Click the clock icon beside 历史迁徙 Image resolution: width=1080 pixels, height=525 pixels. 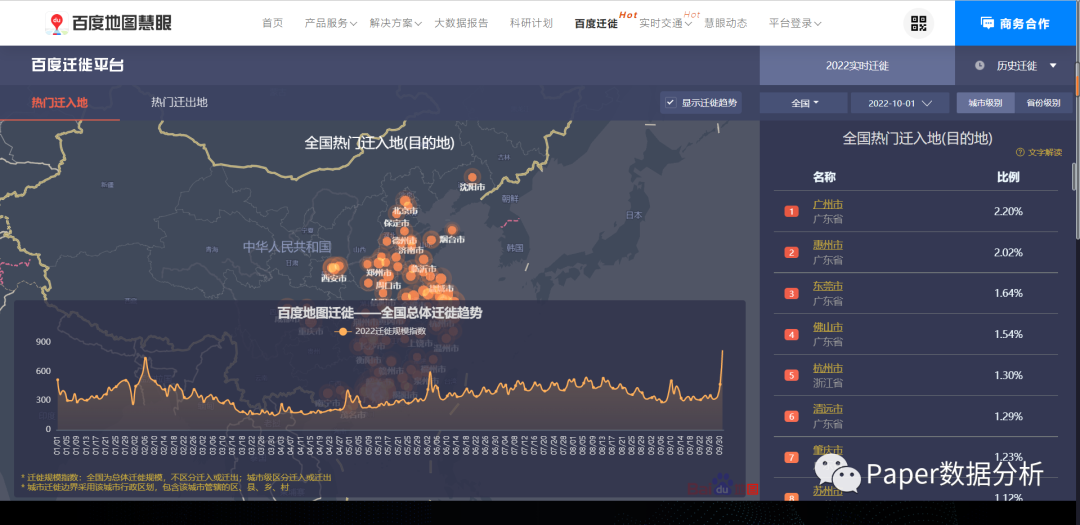coord(979,66)
